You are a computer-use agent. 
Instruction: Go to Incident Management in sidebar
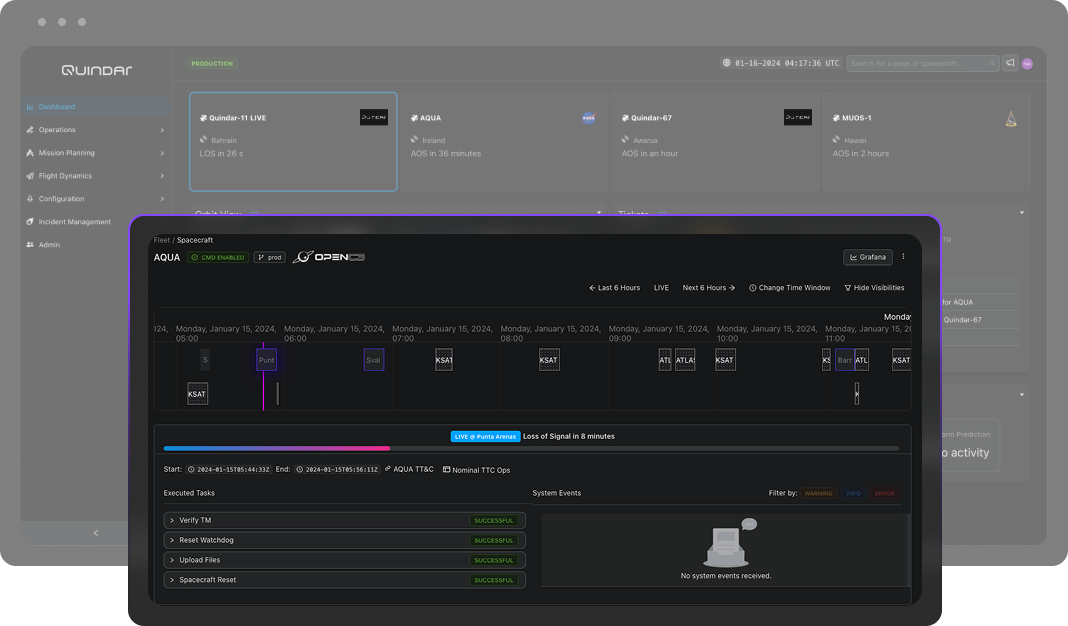[75, 221]
